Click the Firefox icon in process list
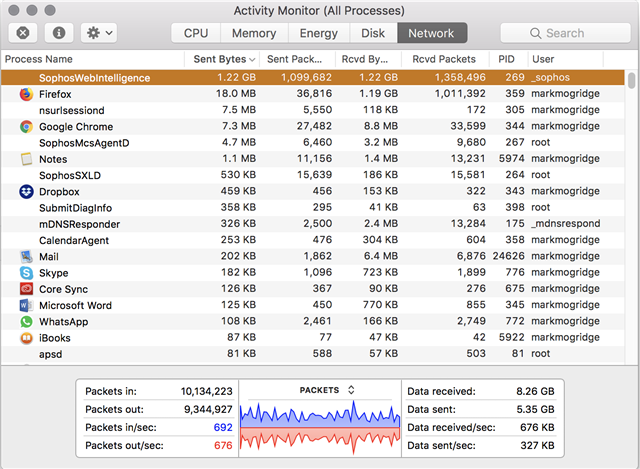 26,94
